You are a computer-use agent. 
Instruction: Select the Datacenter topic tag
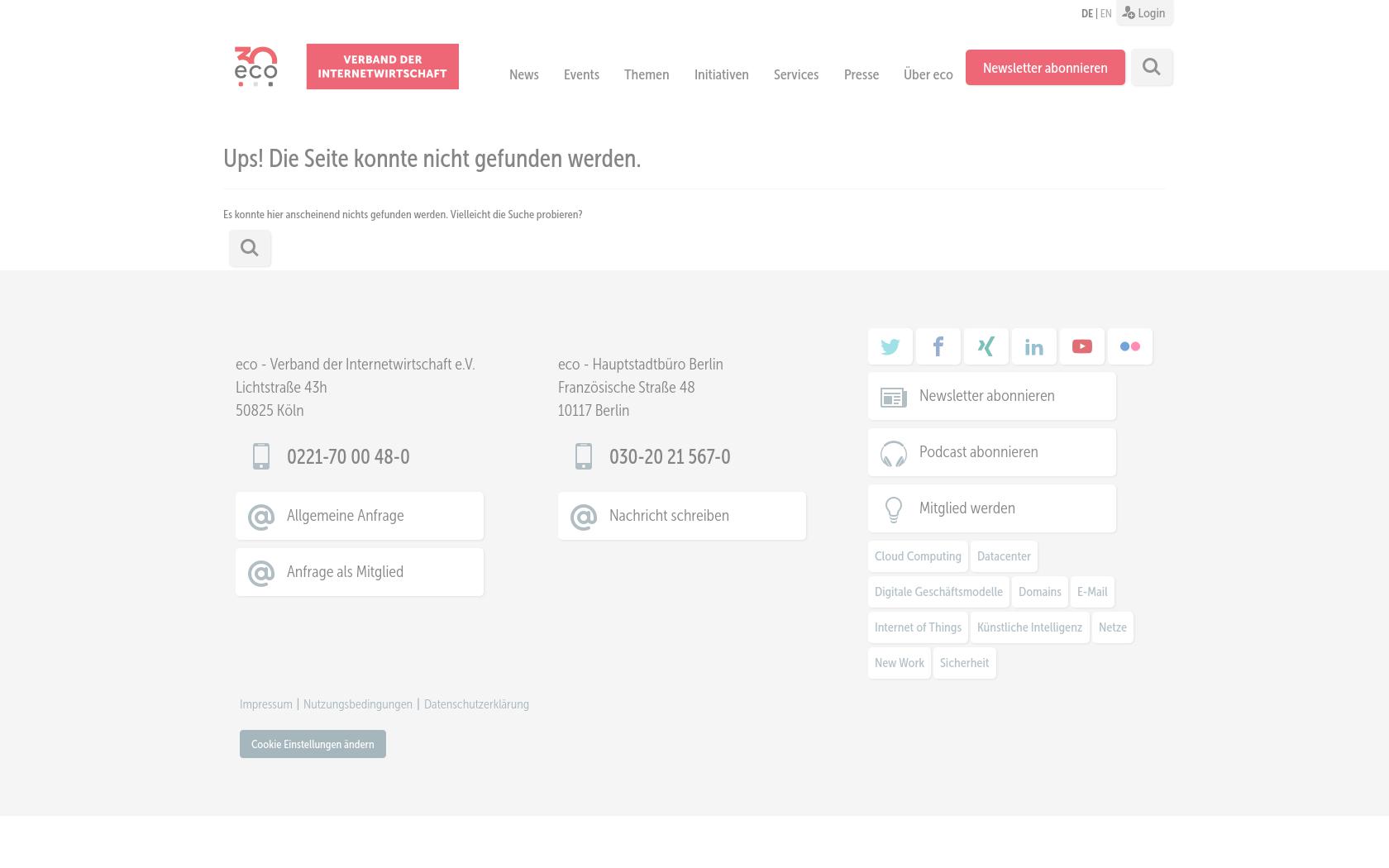point(1004,556)
